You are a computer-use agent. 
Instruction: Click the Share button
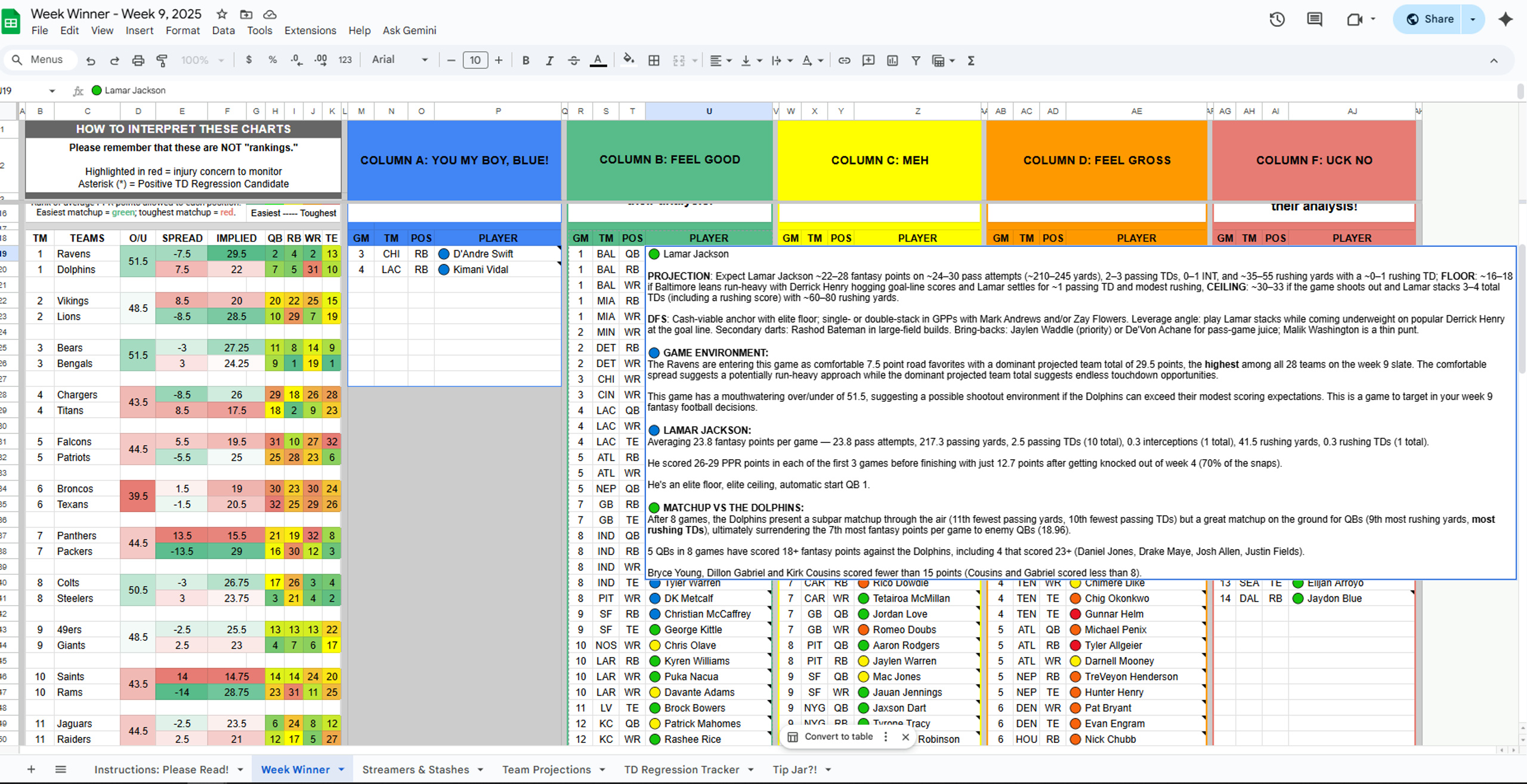[x=1429, y=19]
